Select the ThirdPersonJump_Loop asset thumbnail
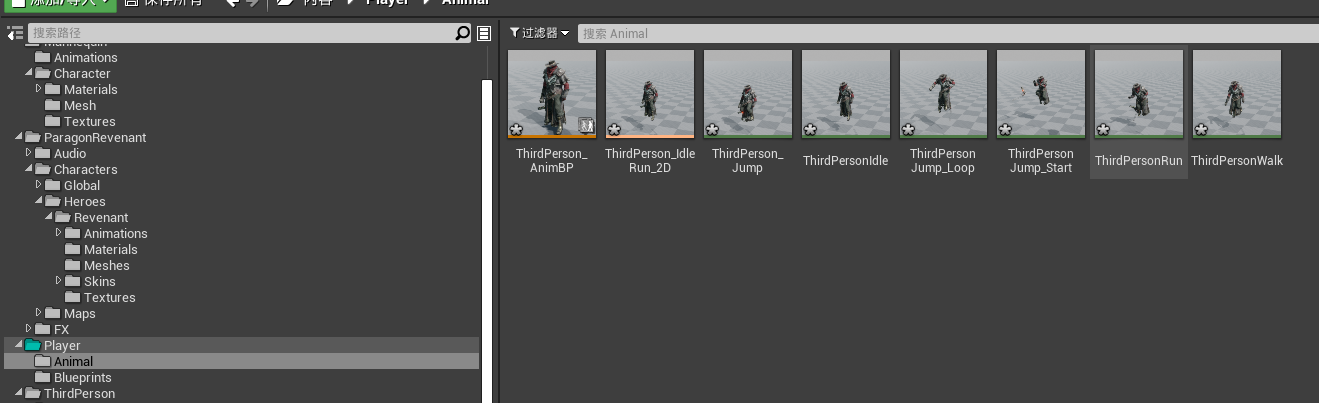 [x=943, y=94]
